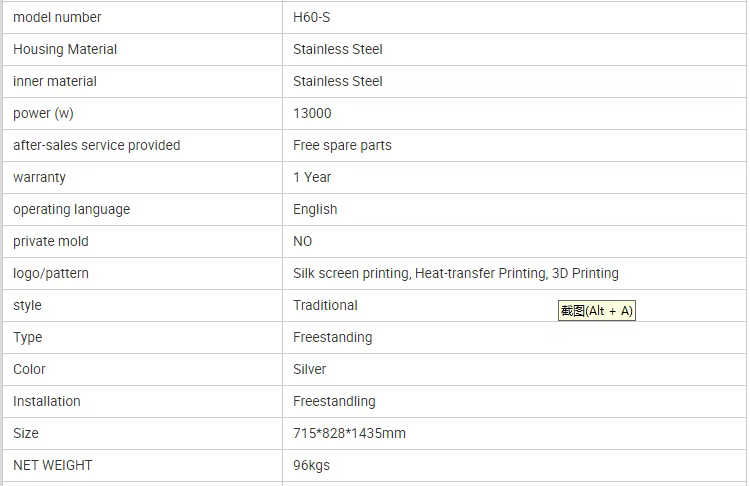Click the screenshot (Alt + A) tooltip
Image resolution: width=750 pixels, height=486 pixels.
(x=597, y=311)
